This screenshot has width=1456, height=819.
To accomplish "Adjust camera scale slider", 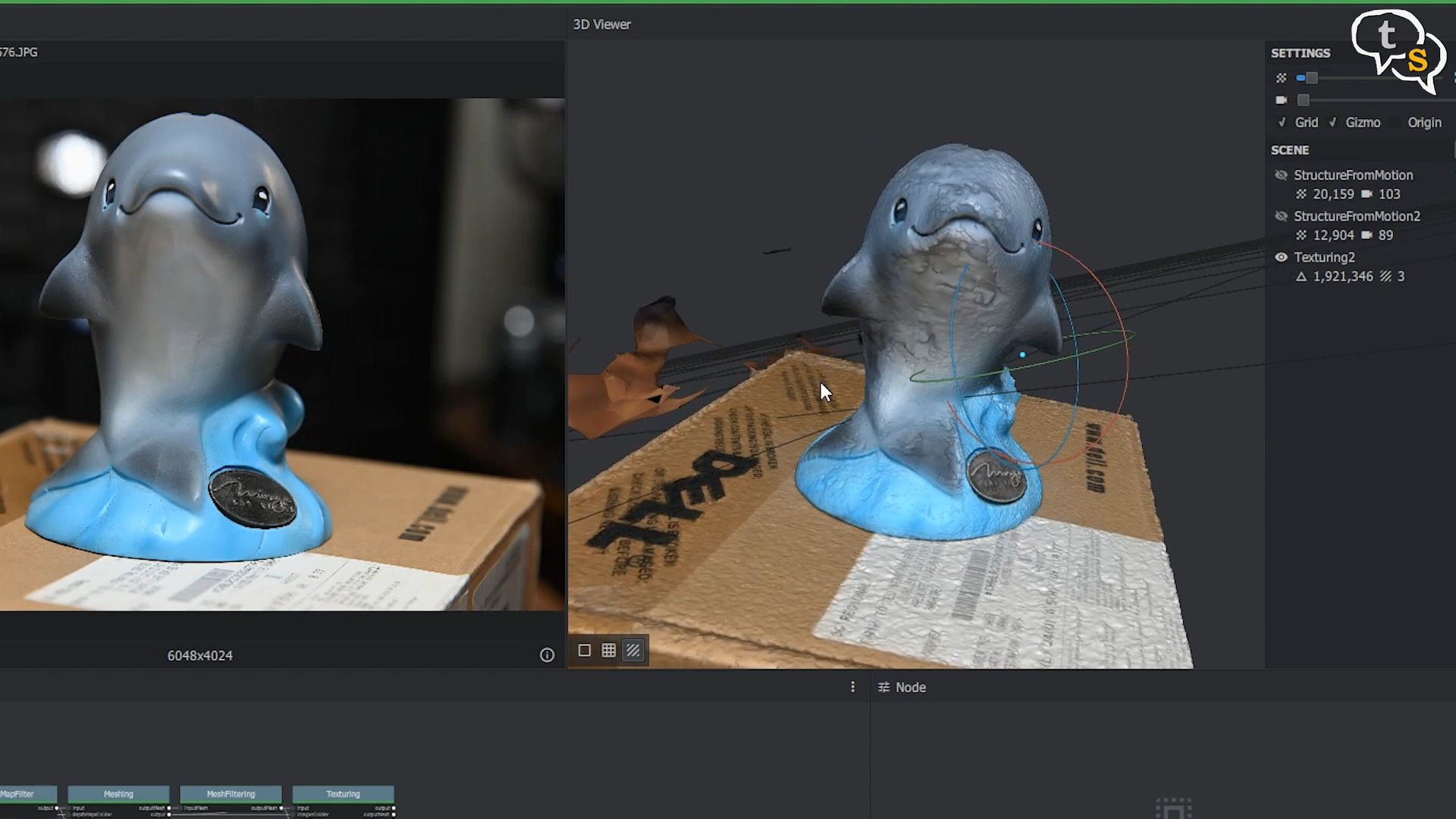I will click(x=1304, y=100).
